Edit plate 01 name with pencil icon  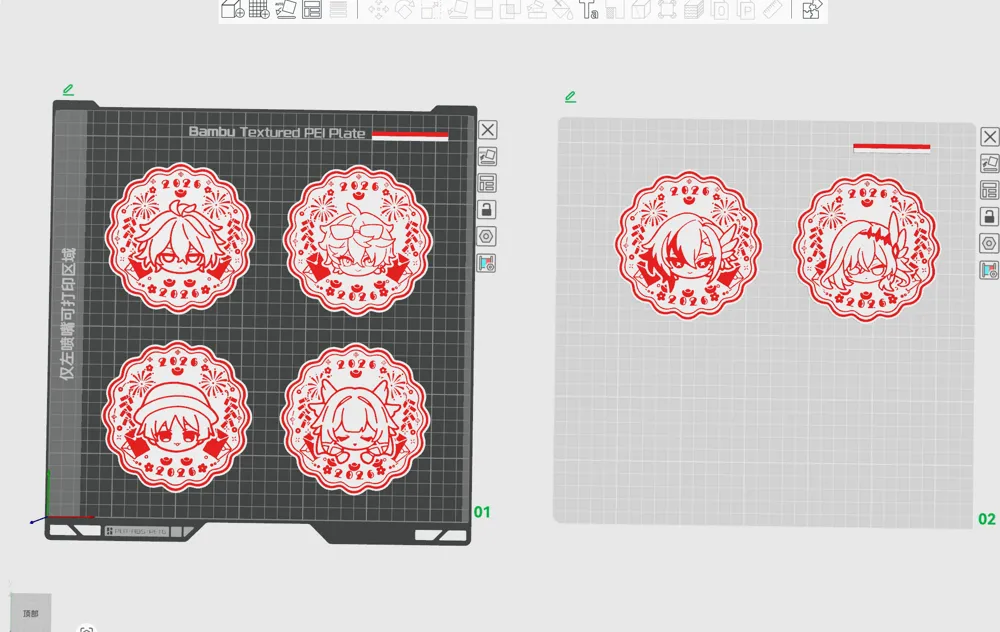(x=68, y=90)
